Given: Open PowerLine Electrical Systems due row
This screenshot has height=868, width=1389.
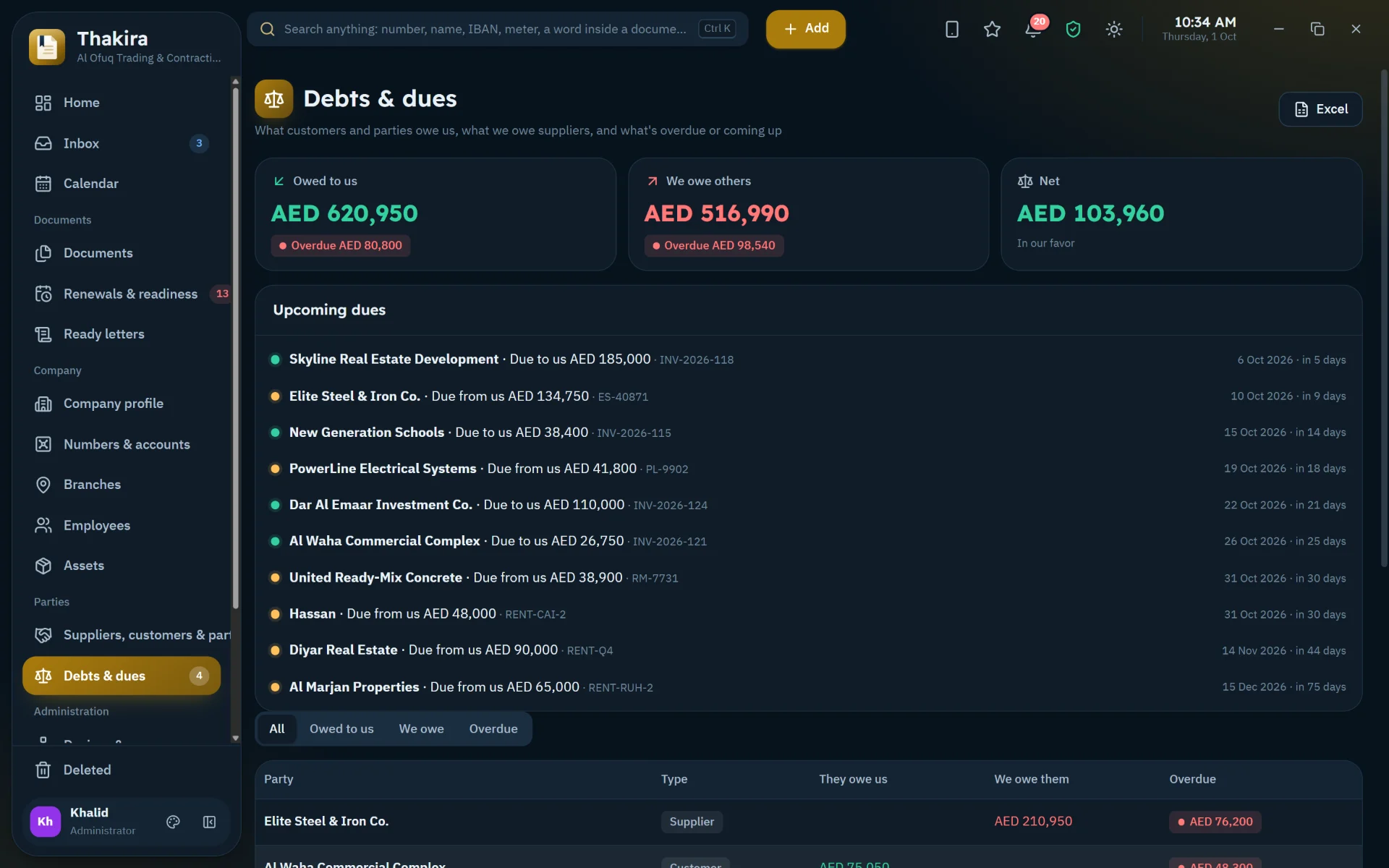Looking at the screenshot, I should 808,469.
